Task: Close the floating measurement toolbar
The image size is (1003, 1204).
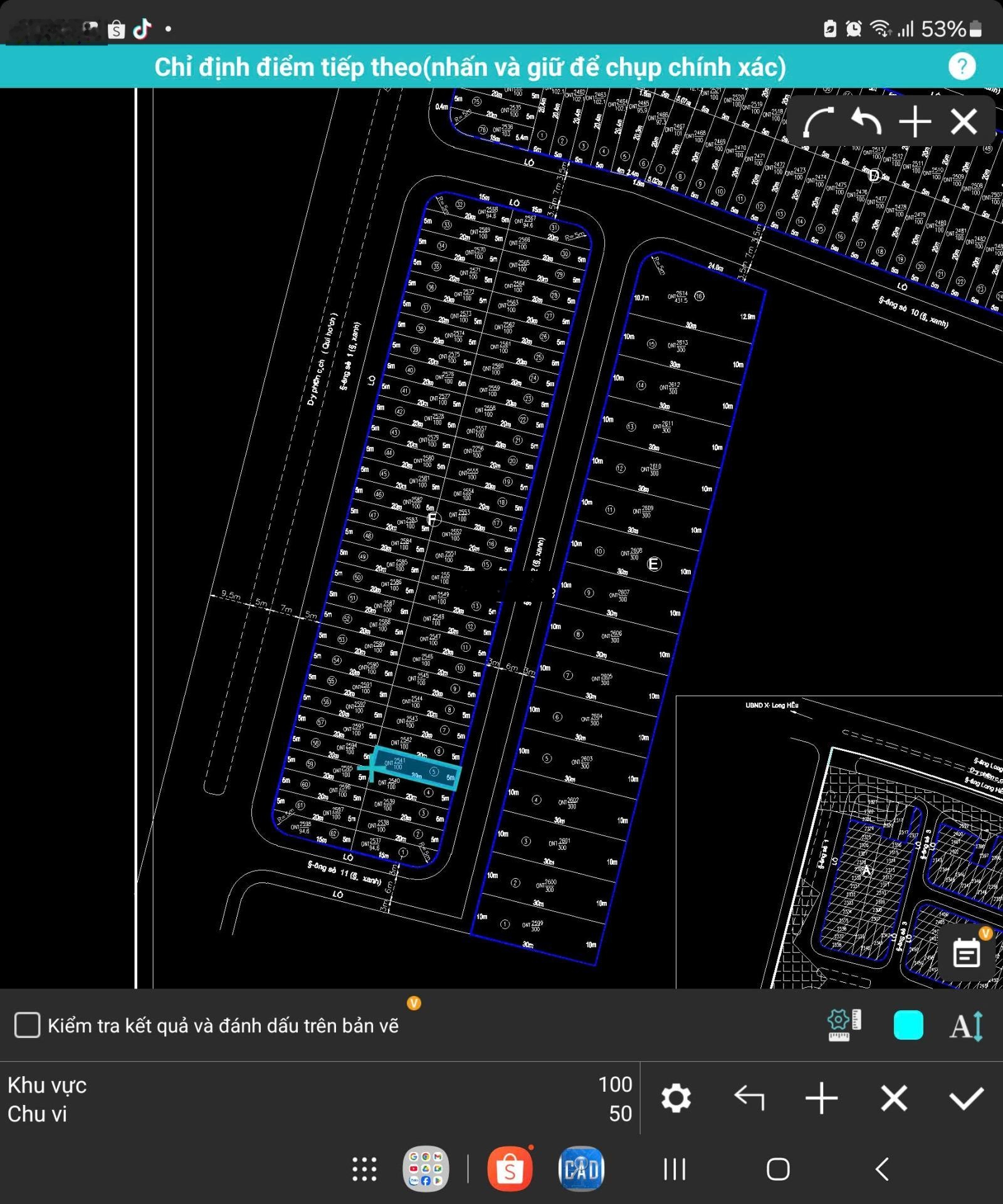Action: (x=964, y=122)
